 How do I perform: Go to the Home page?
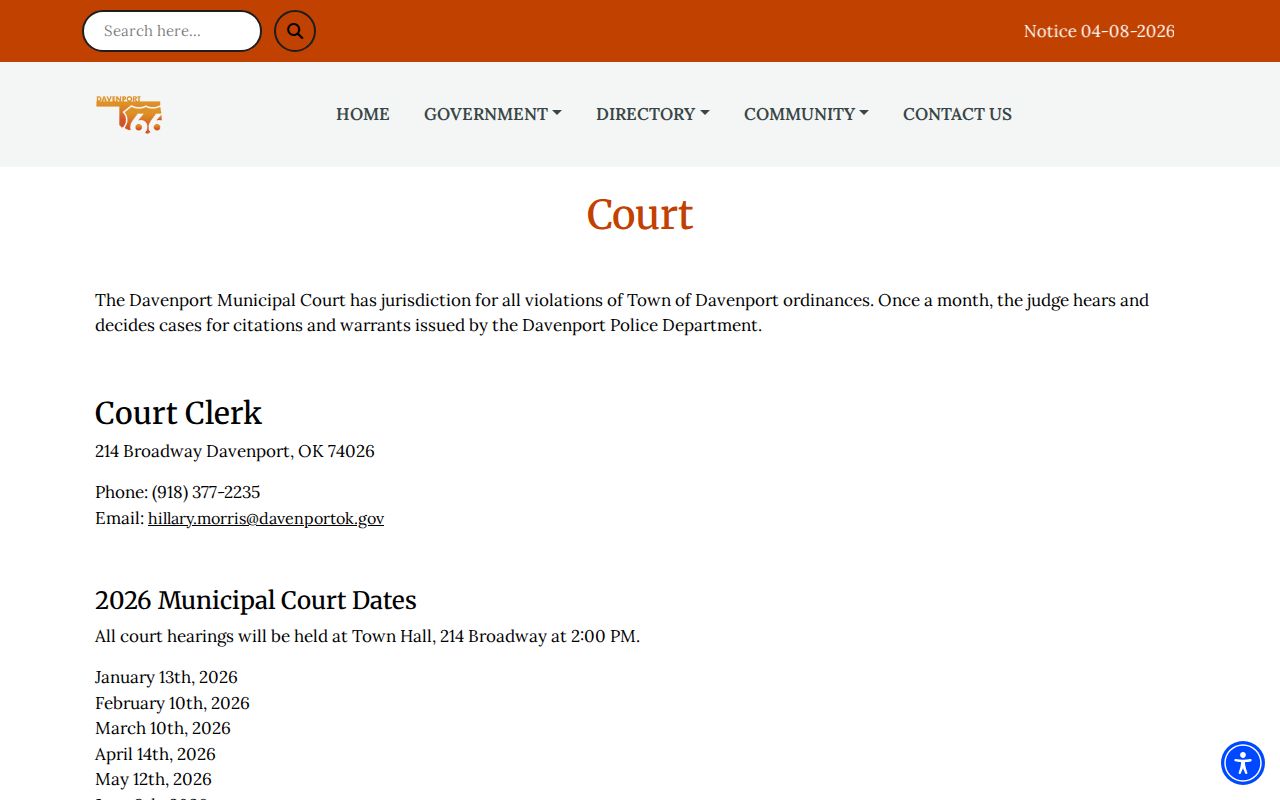click(363, 114)
